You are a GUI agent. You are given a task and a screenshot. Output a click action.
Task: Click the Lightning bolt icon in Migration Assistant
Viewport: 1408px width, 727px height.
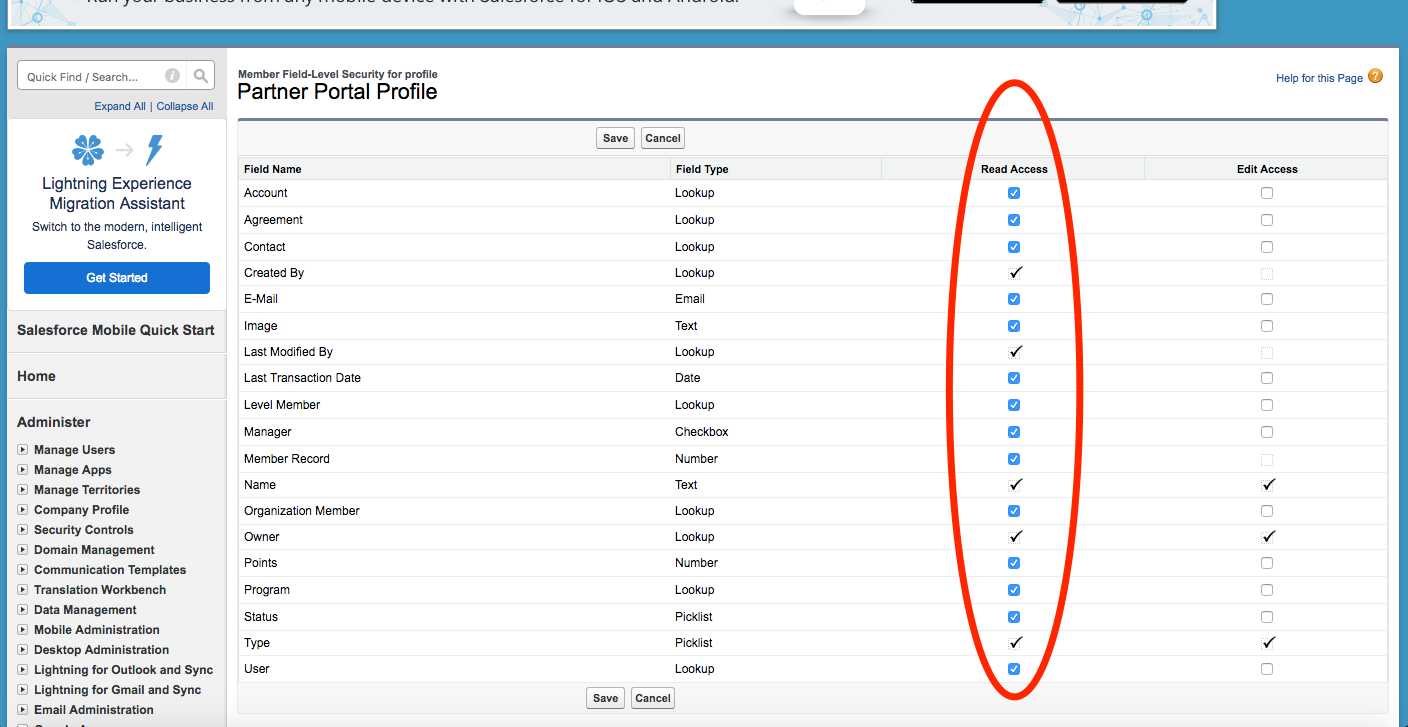(x=154, y=150)
